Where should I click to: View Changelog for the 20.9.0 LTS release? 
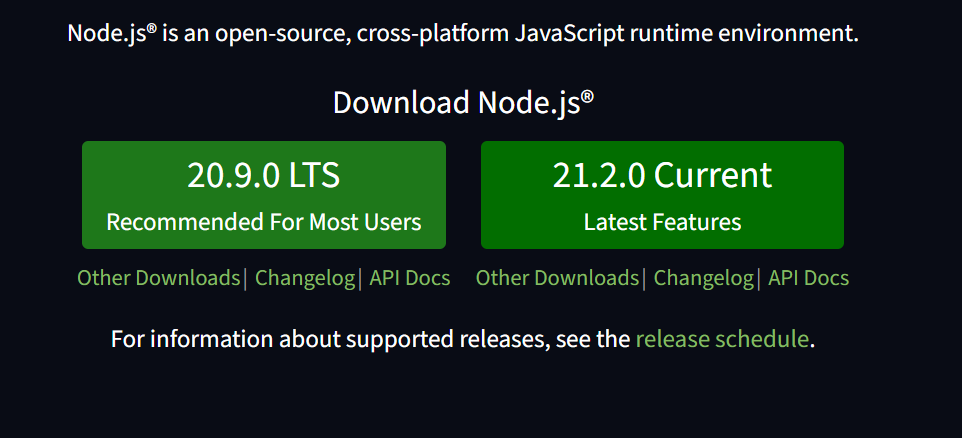pos(305,278)
